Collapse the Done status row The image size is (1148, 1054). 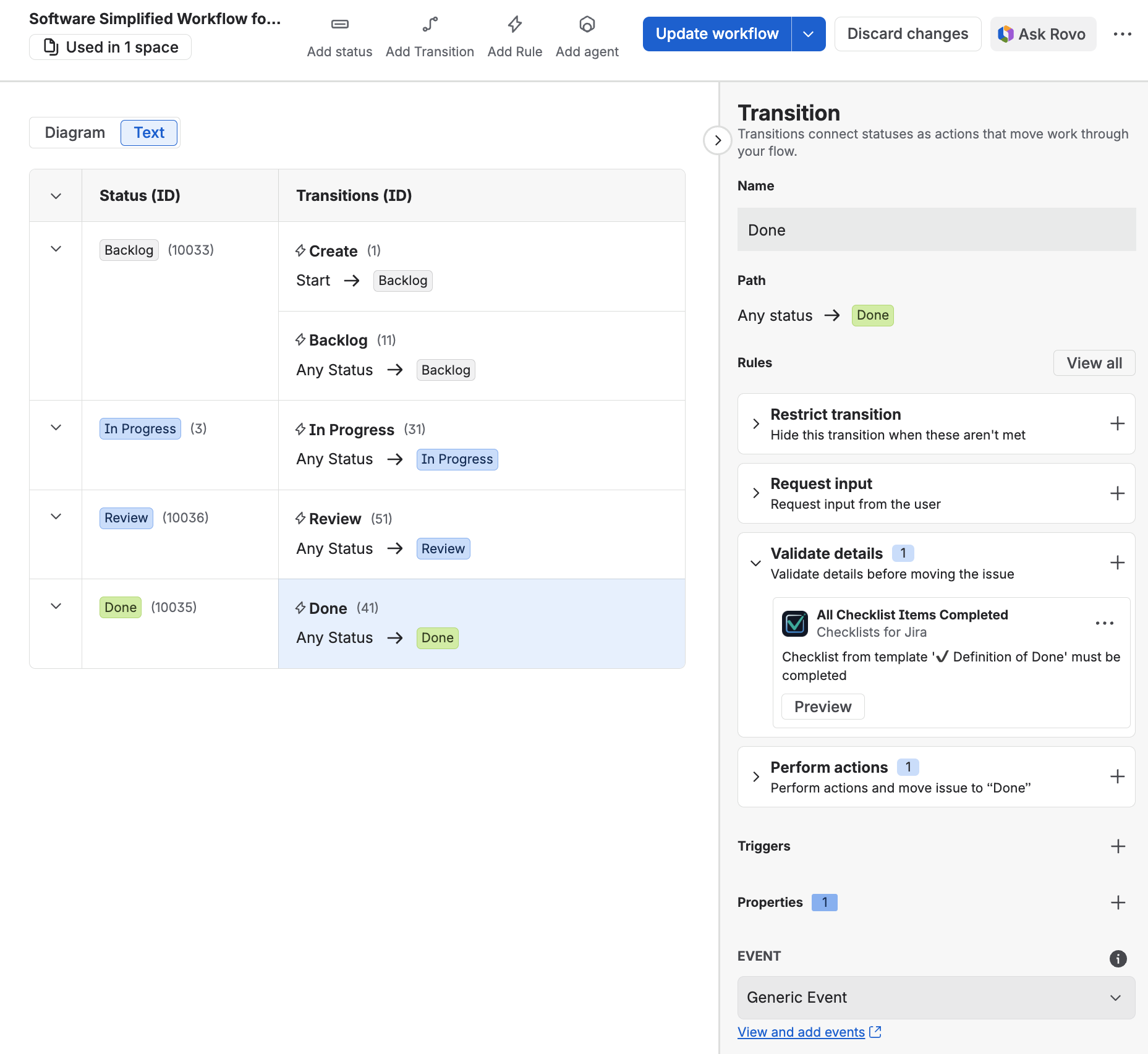(56, 606)
